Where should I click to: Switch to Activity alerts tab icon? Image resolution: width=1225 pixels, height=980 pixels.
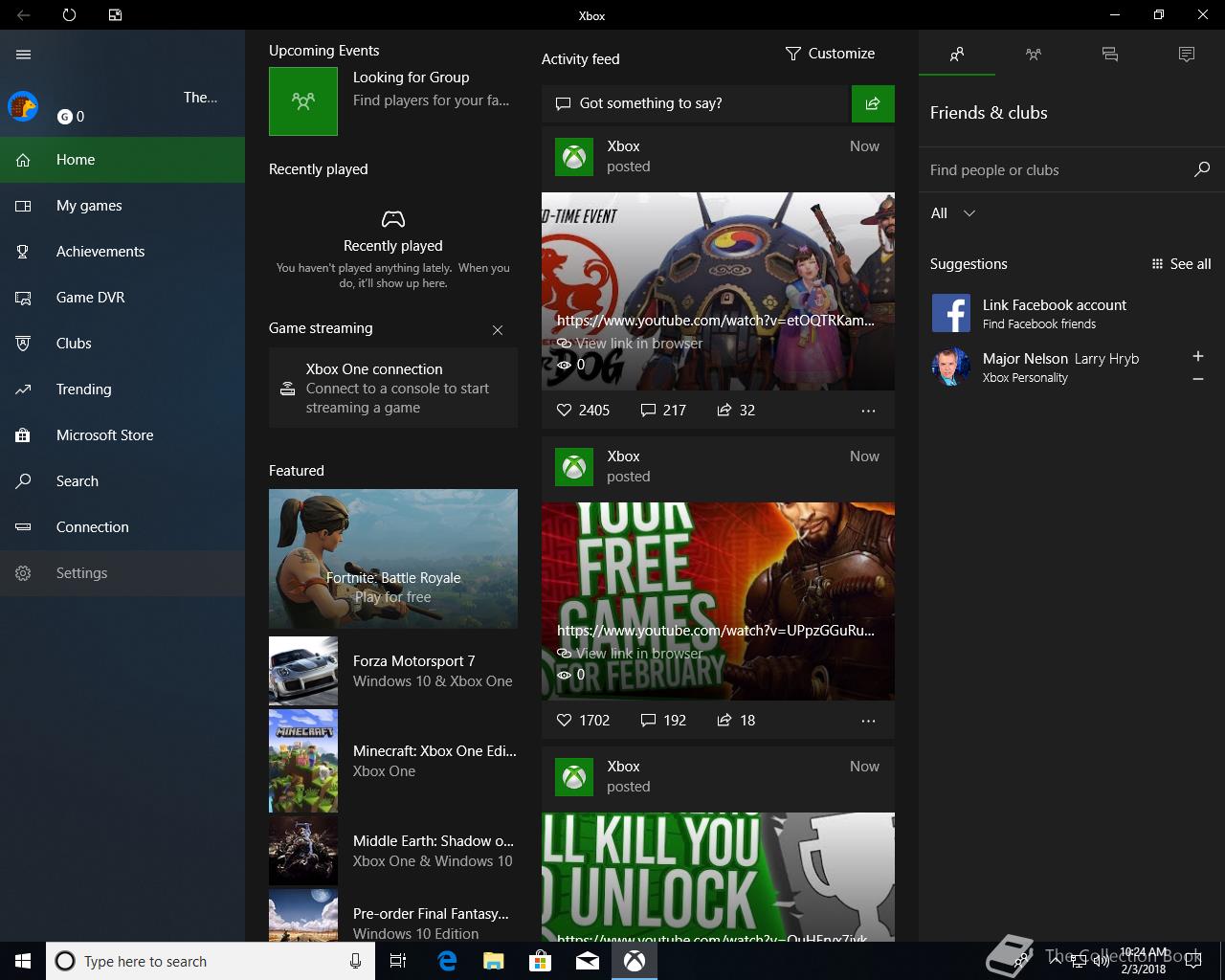click(1187, 55)
